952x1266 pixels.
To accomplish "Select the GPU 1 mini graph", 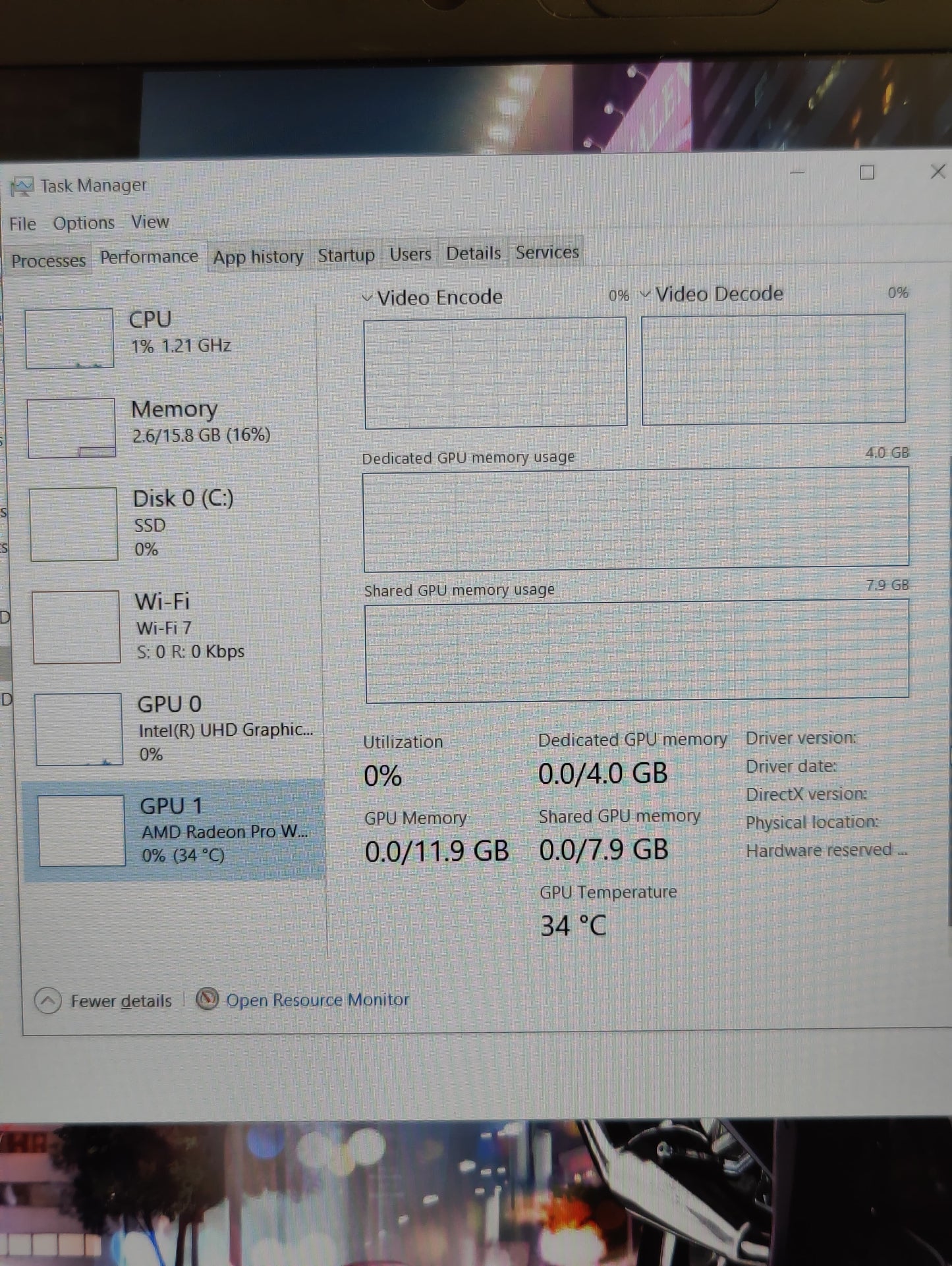I will (82, 831).
